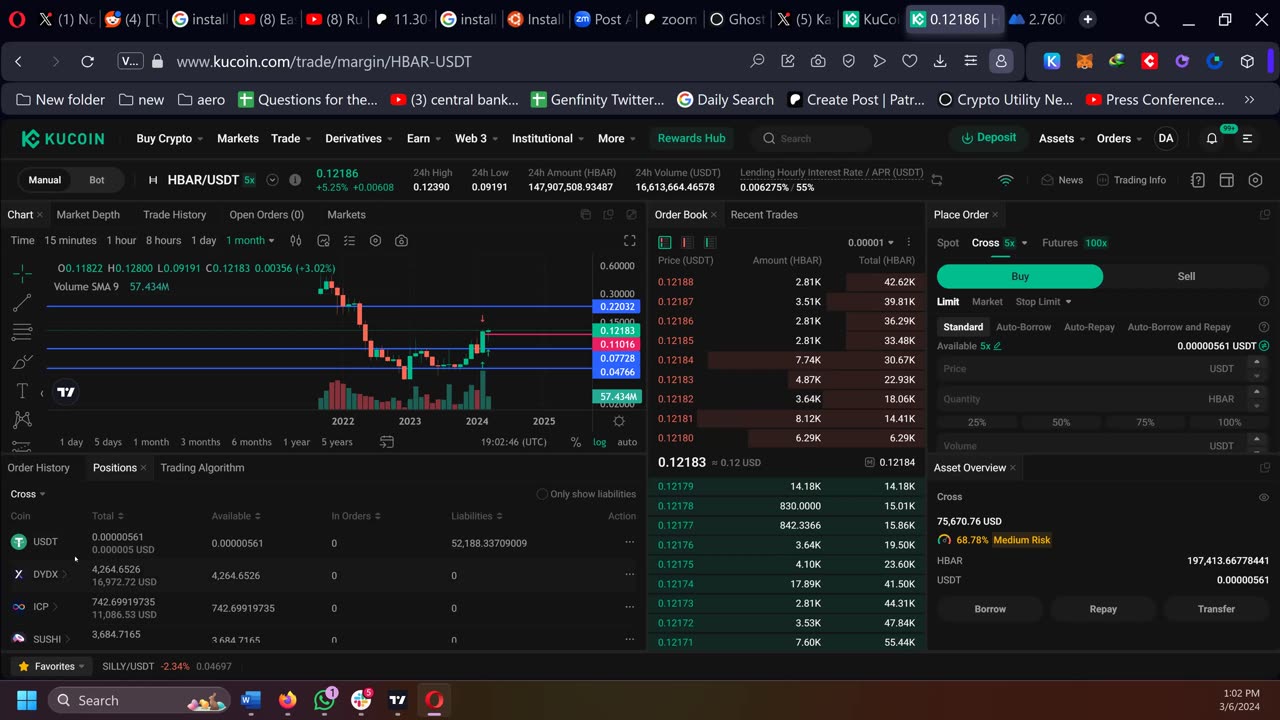Select the chart pattern tool
The width and height of the screenshot is (1280, 720).
(22, 420)
